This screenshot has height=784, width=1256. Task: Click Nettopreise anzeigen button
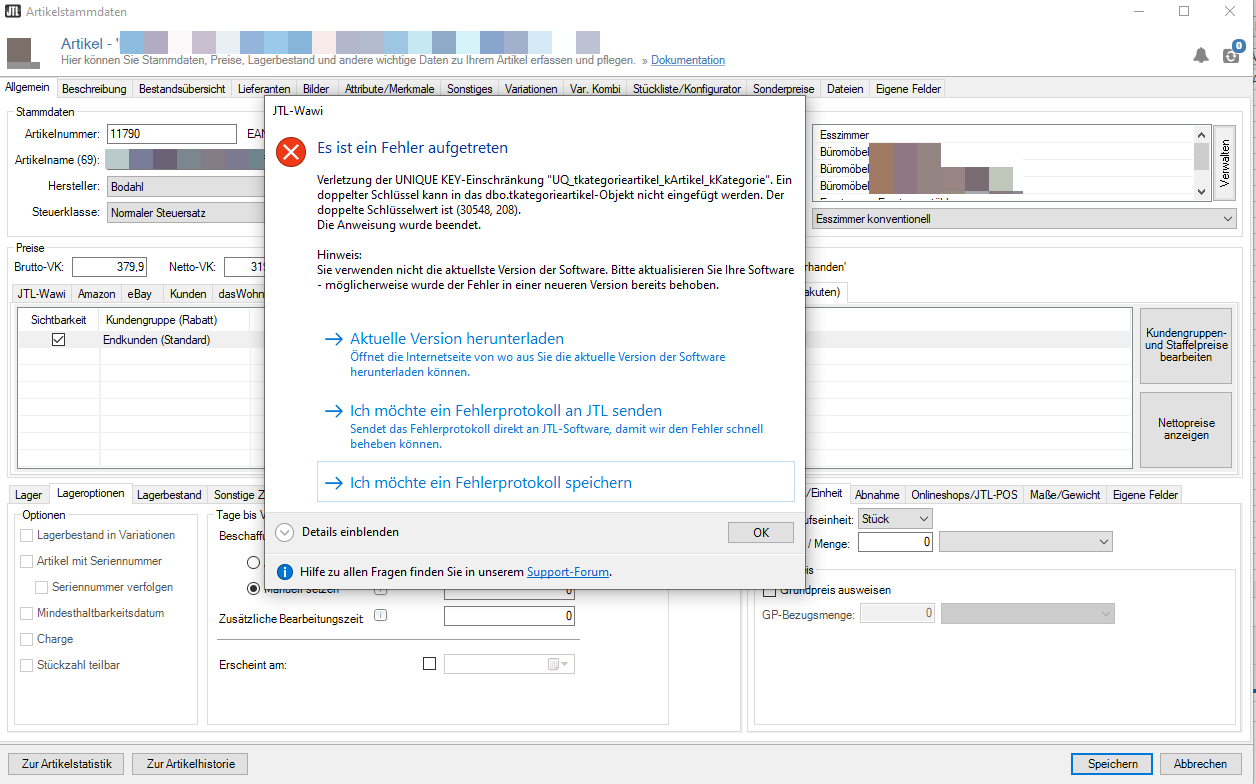1186,429
